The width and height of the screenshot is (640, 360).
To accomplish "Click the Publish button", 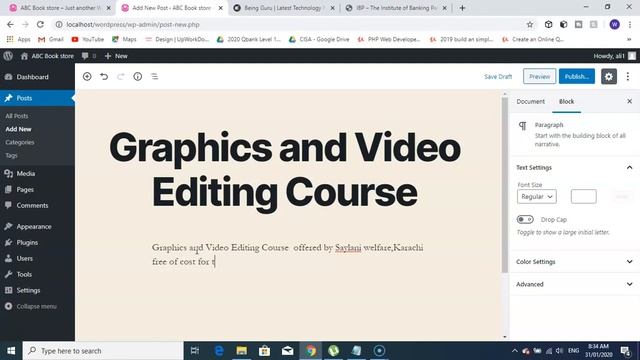I will 577,76.
